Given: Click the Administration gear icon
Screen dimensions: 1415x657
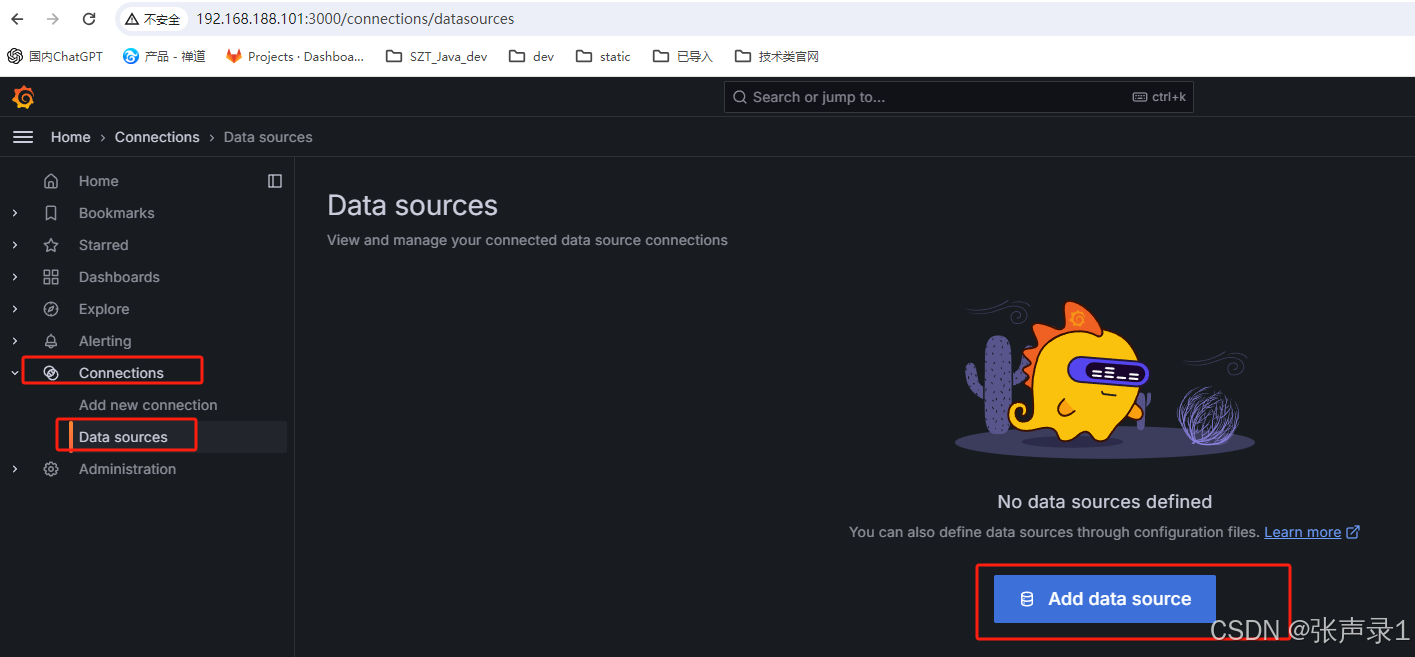Looking at the screenshot, I should (51, 469).
